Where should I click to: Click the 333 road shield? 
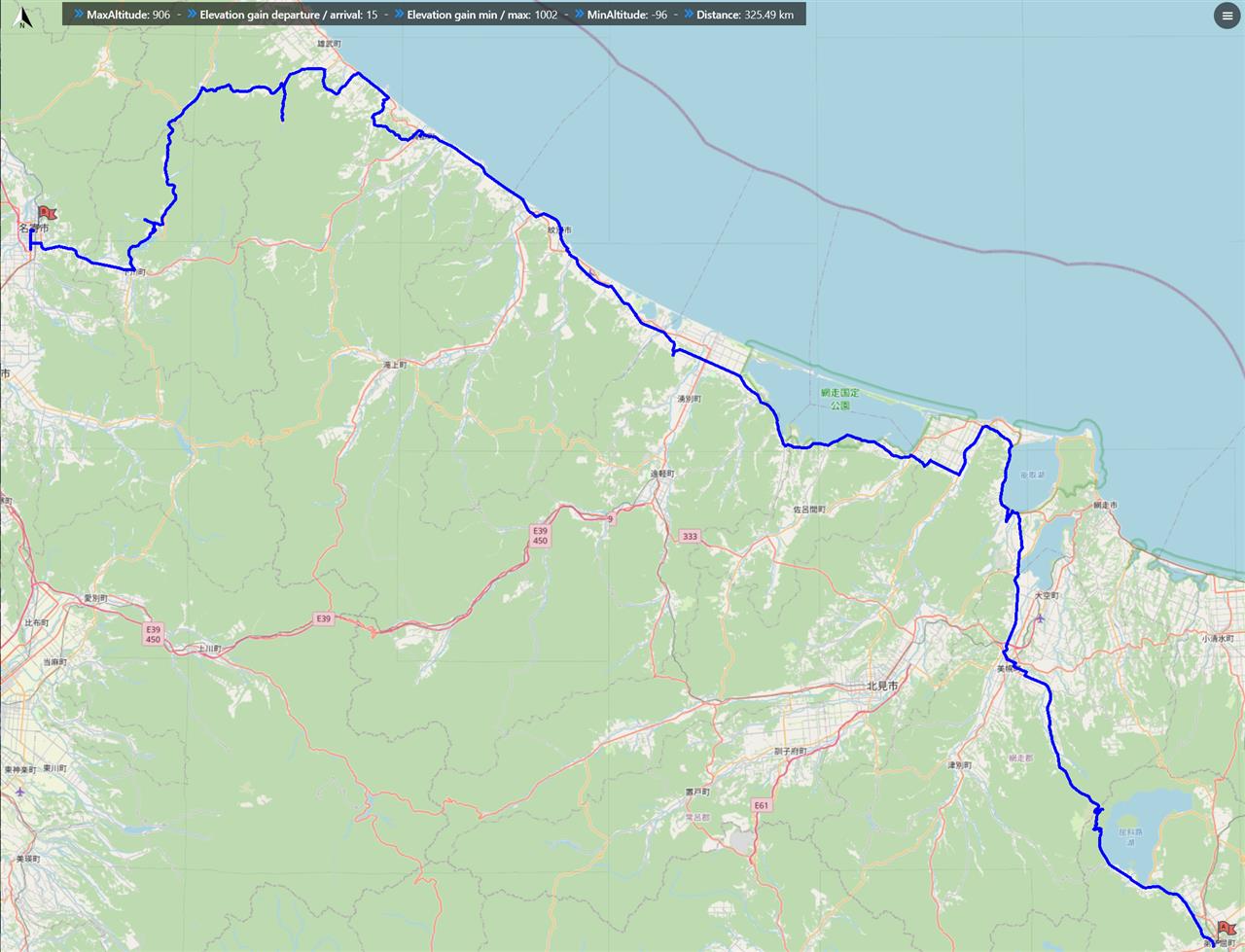click(x=690, y=536)
